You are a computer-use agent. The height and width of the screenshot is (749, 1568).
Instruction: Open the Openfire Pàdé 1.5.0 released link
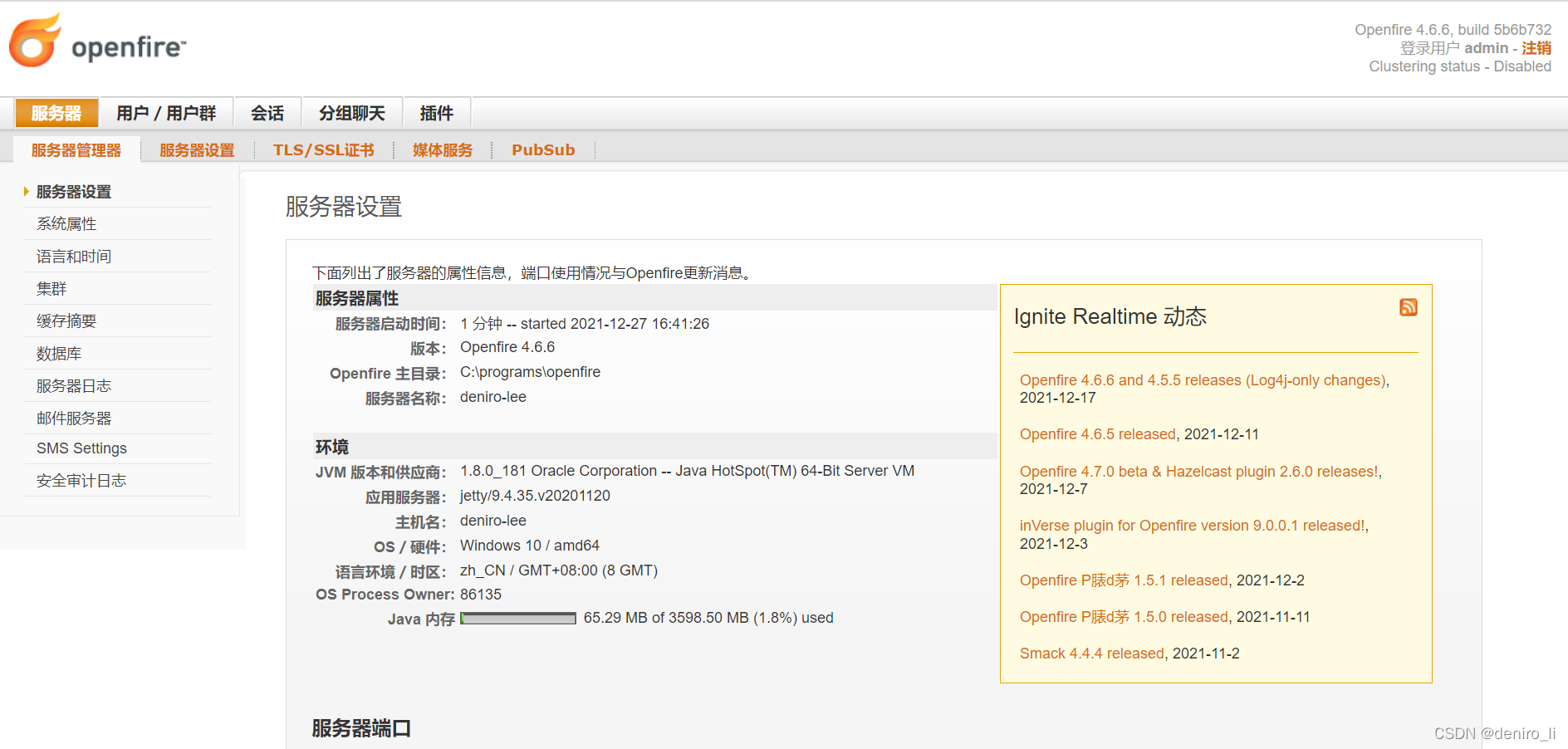[1124, 617]
